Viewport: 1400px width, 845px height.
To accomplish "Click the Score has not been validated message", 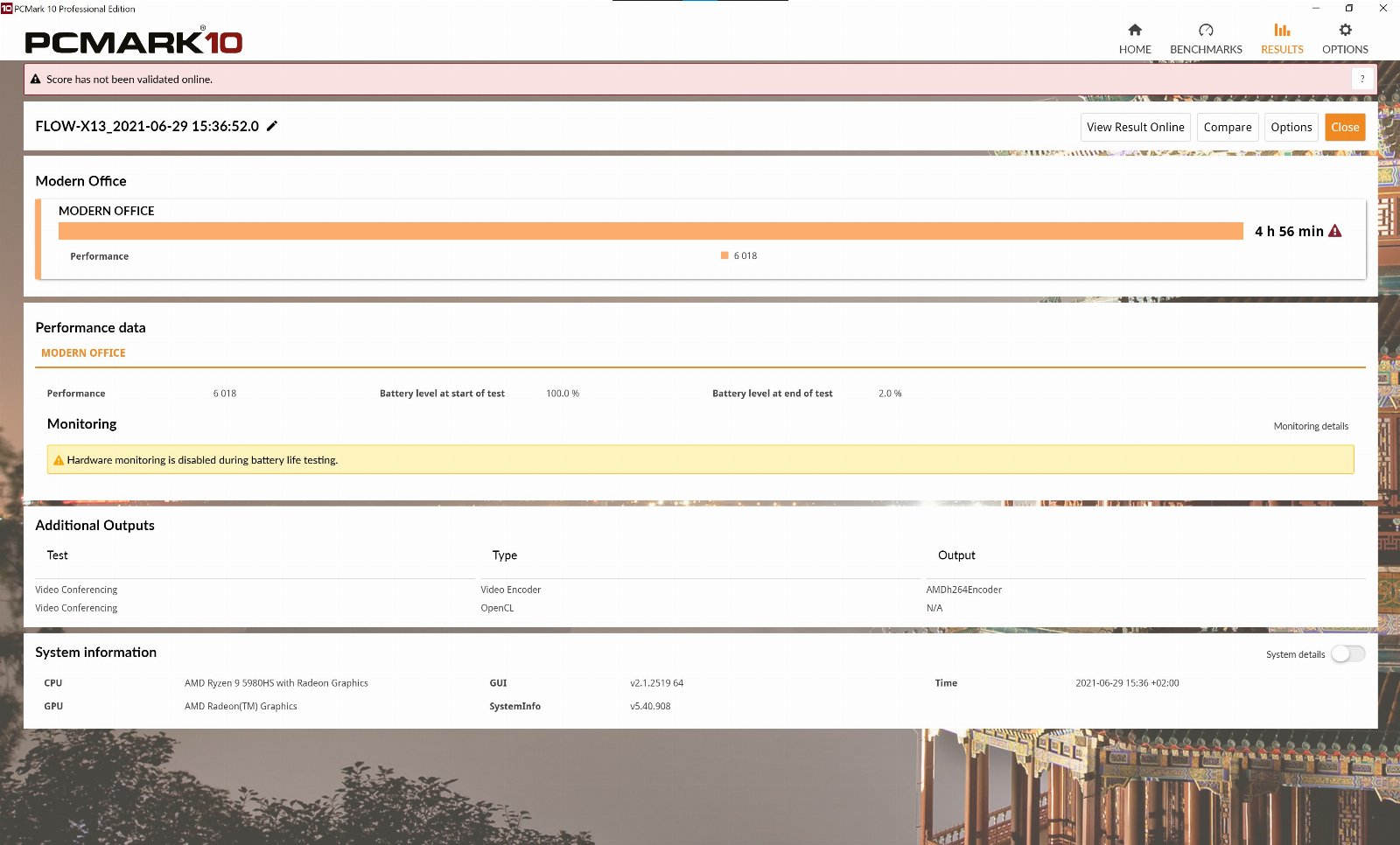I will pos(129,79).
